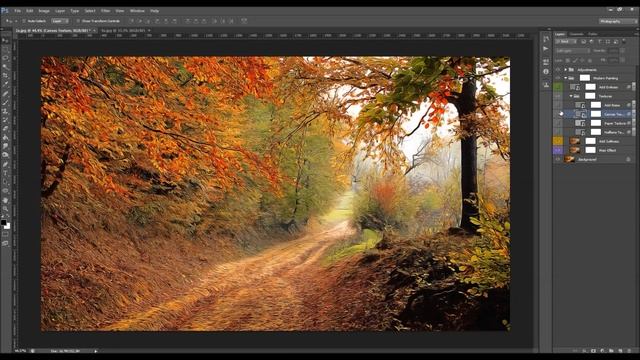Open the Window menu

click(x=137, y=11)
